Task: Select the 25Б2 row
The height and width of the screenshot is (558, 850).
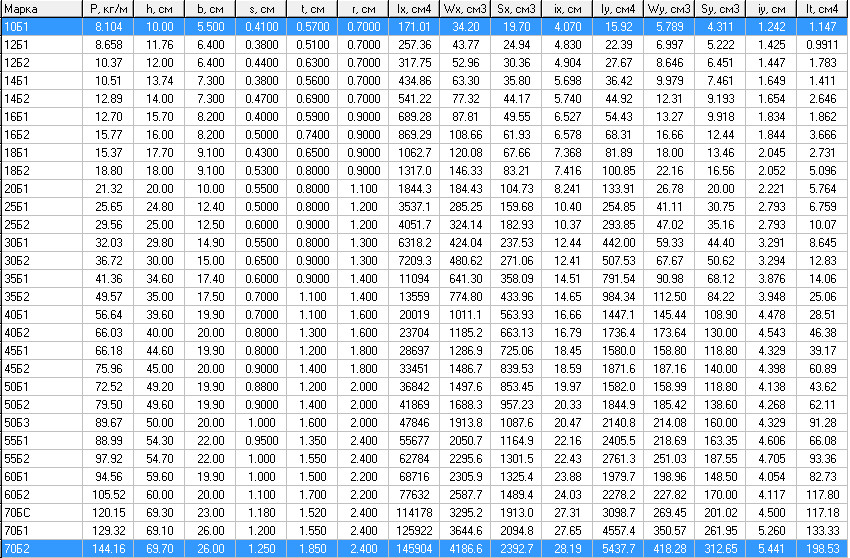Action: click(x=424, y=225)
